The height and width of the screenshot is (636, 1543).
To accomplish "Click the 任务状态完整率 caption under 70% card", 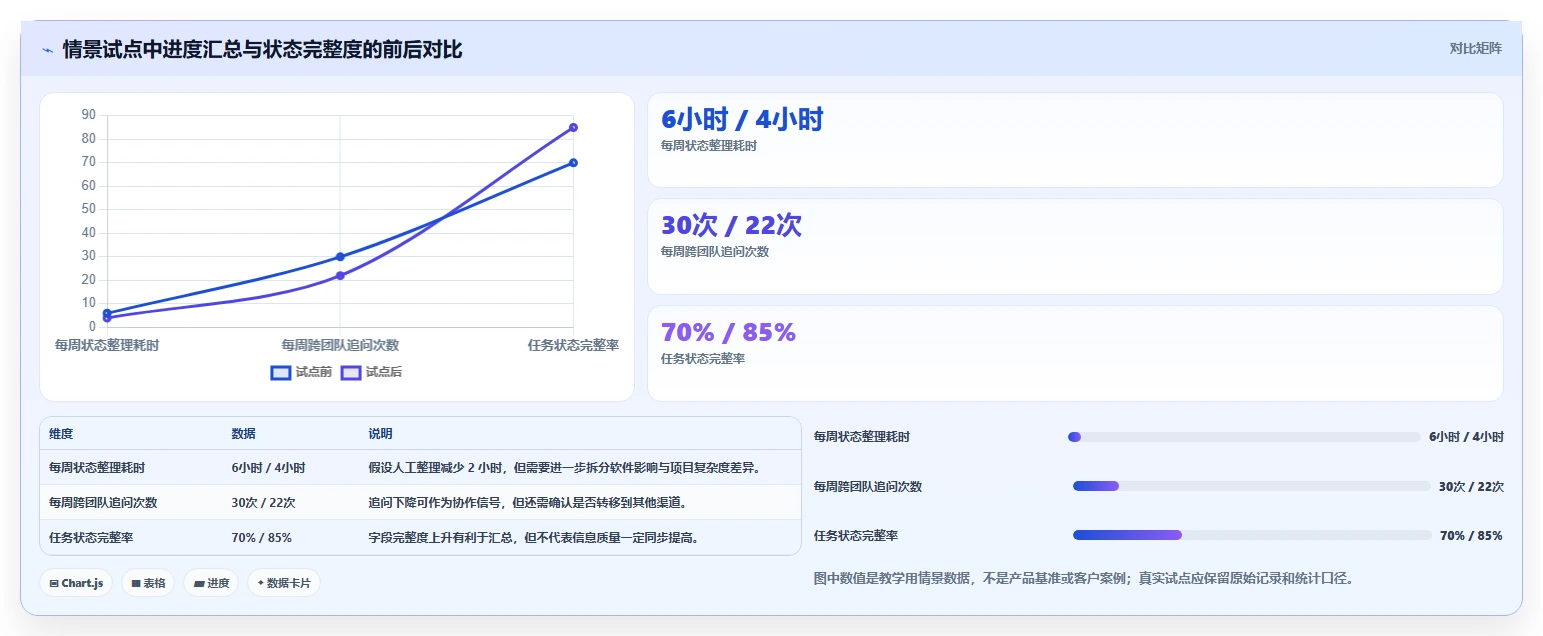I will (x=703, y=359).
